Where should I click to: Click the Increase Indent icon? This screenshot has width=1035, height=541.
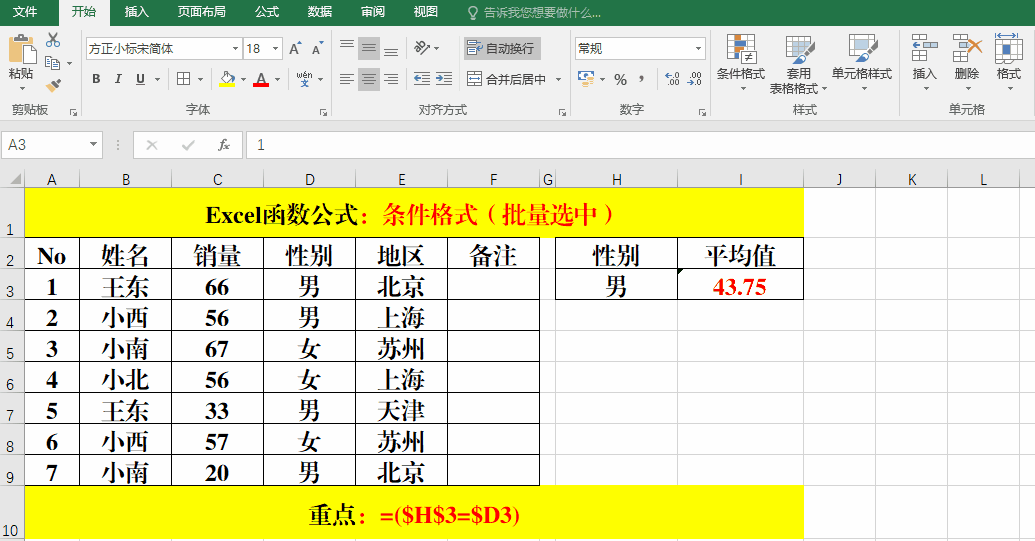(444, 79)
